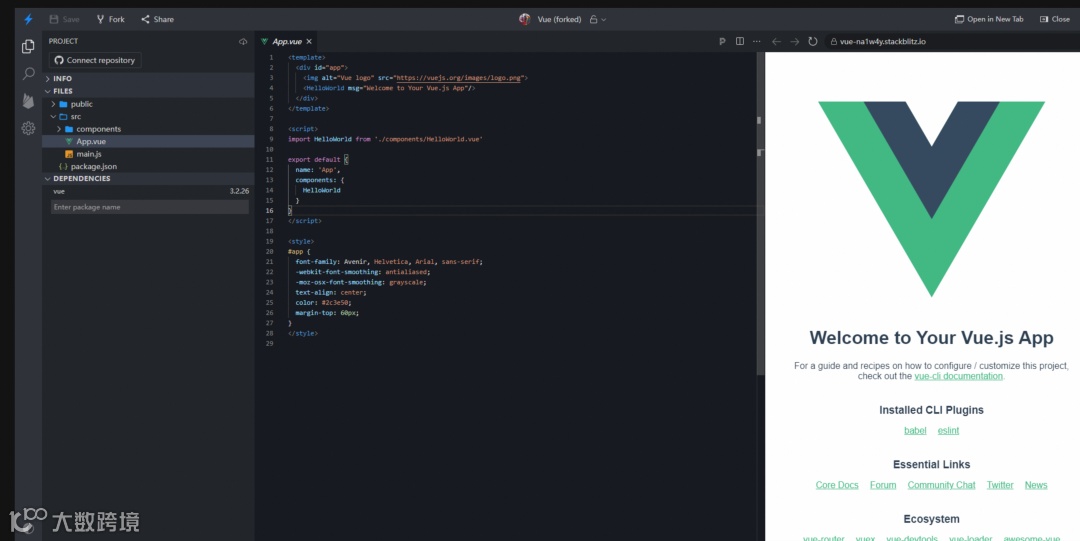
Task: Switch to the App.vue editor tab
Action: pos(287,41)
